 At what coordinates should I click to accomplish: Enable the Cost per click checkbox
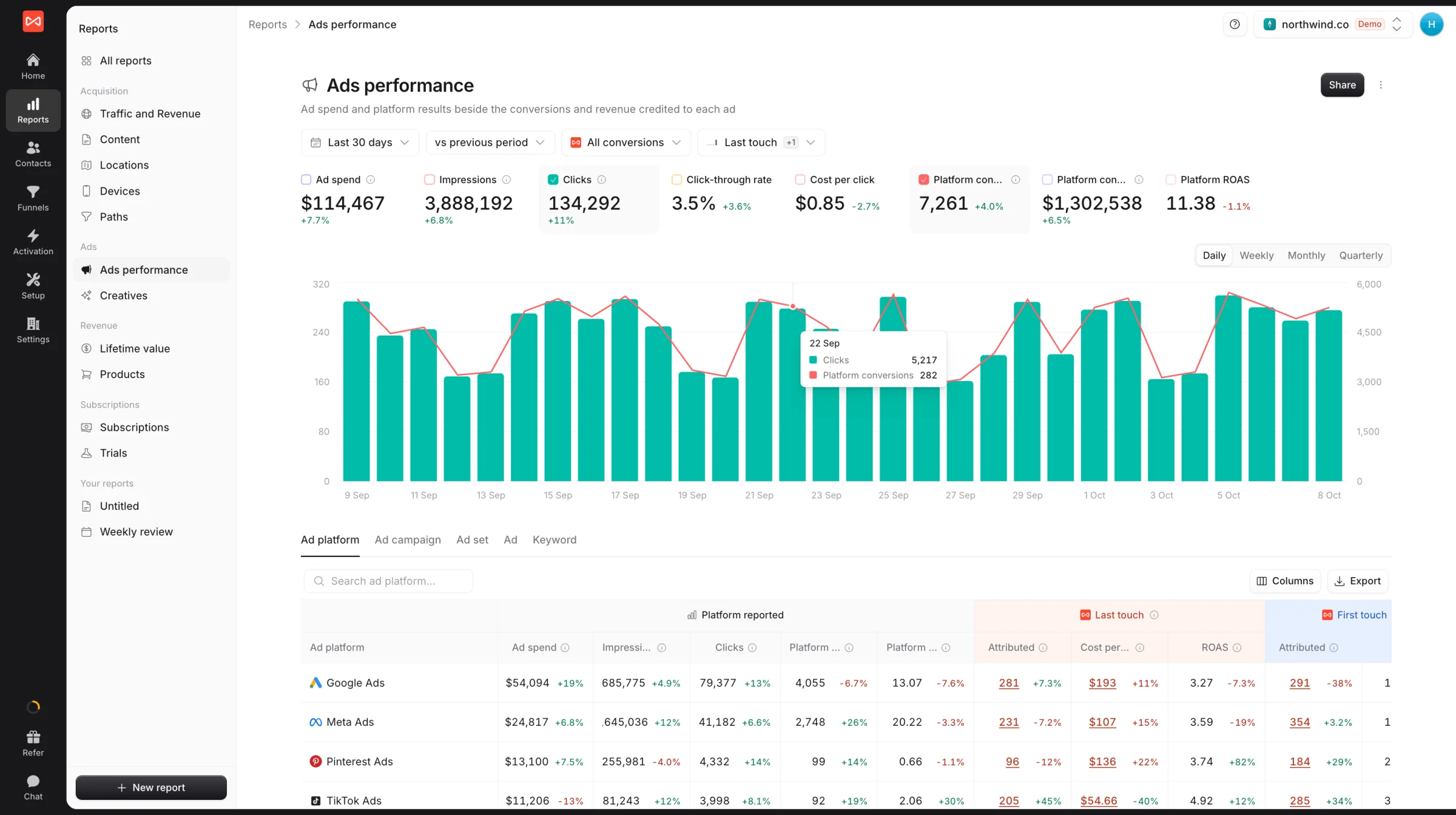tap(800, 180)
